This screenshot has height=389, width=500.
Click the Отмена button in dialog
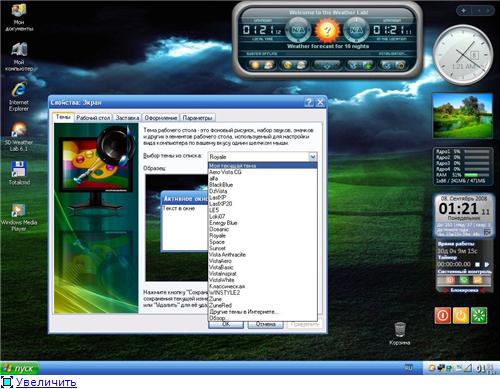click(266, 324)
